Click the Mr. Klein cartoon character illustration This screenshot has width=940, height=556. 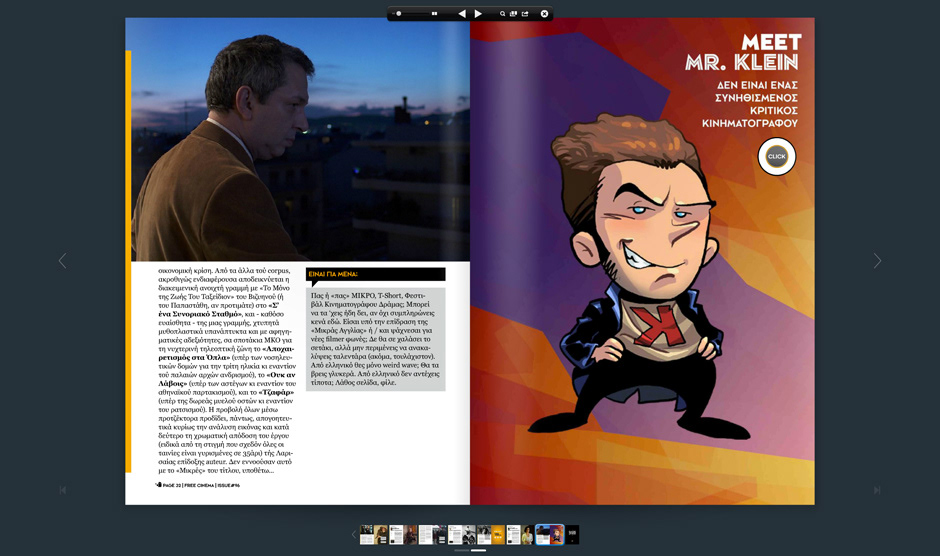click(x=641, y=276)
